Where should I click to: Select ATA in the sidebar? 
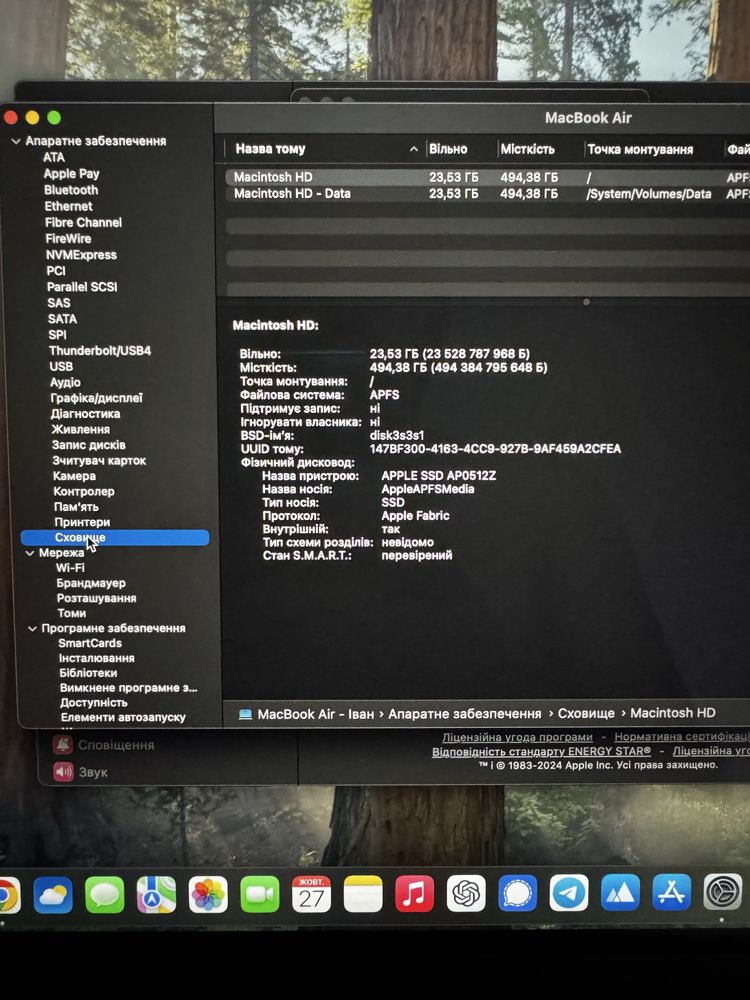(54, 158)
